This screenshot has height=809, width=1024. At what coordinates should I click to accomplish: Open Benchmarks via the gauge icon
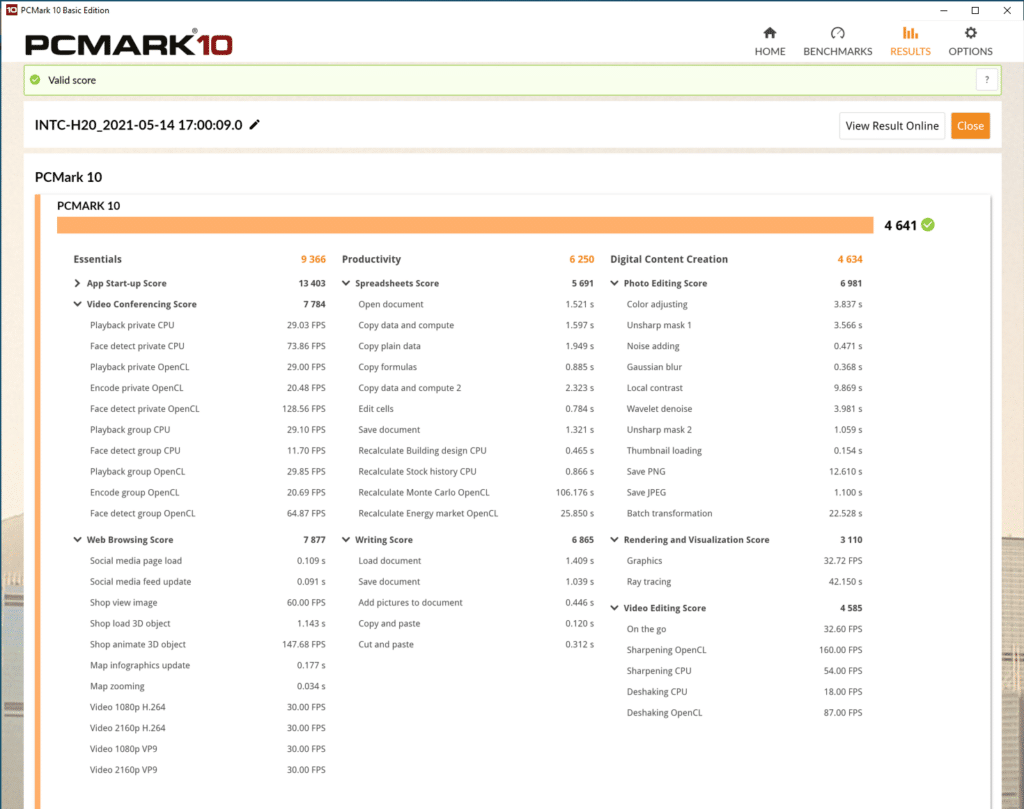(x=837, y=33)
